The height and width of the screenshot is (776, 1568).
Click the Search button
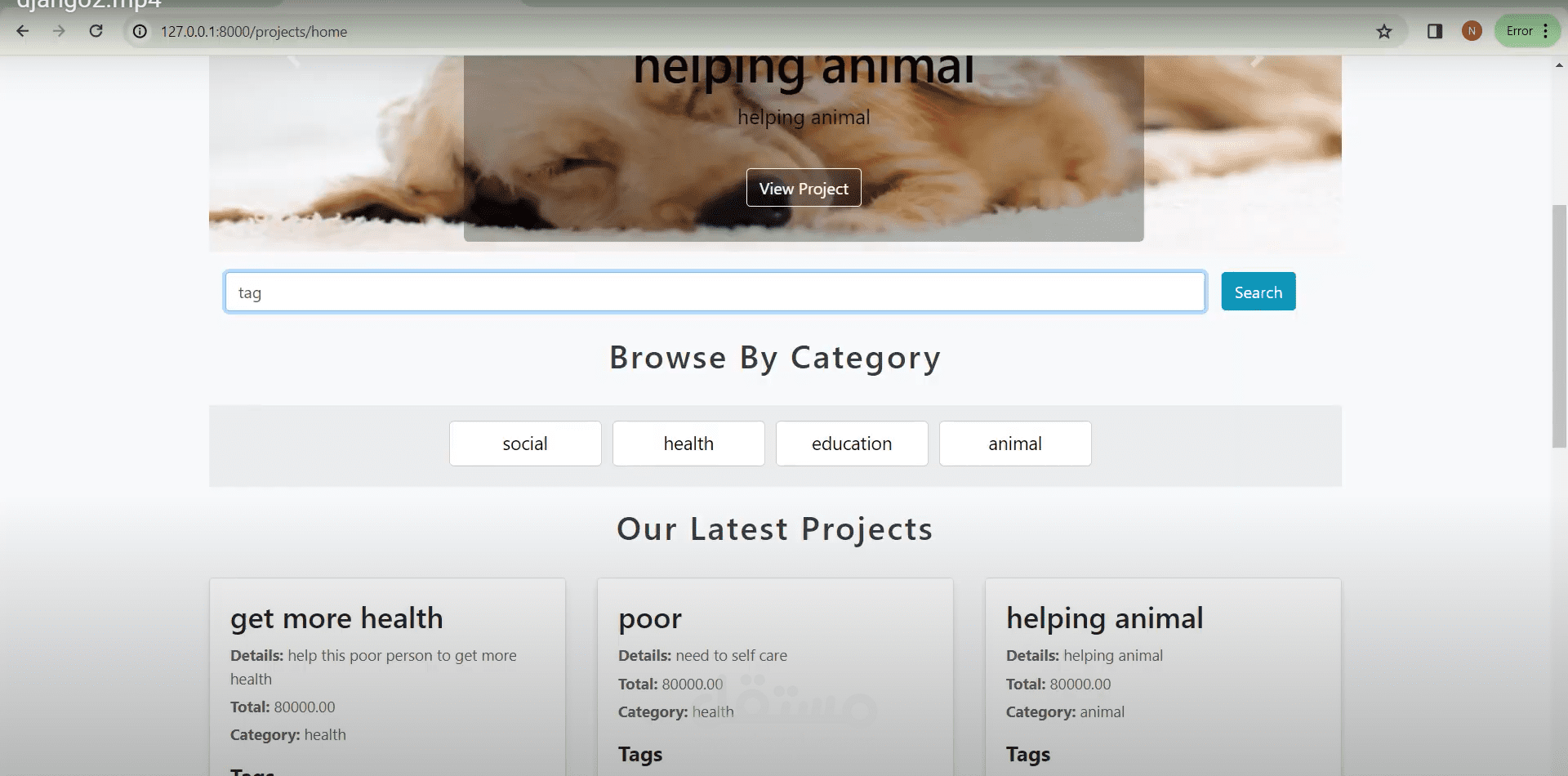point(1258,292)
